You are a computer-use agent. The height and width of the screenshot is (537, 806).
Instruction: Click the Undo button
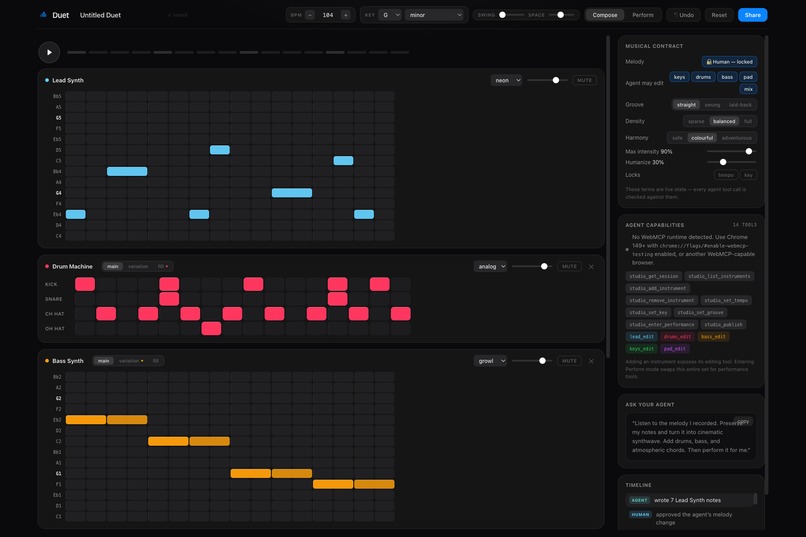pyautogui.click(x=684, y=15)
